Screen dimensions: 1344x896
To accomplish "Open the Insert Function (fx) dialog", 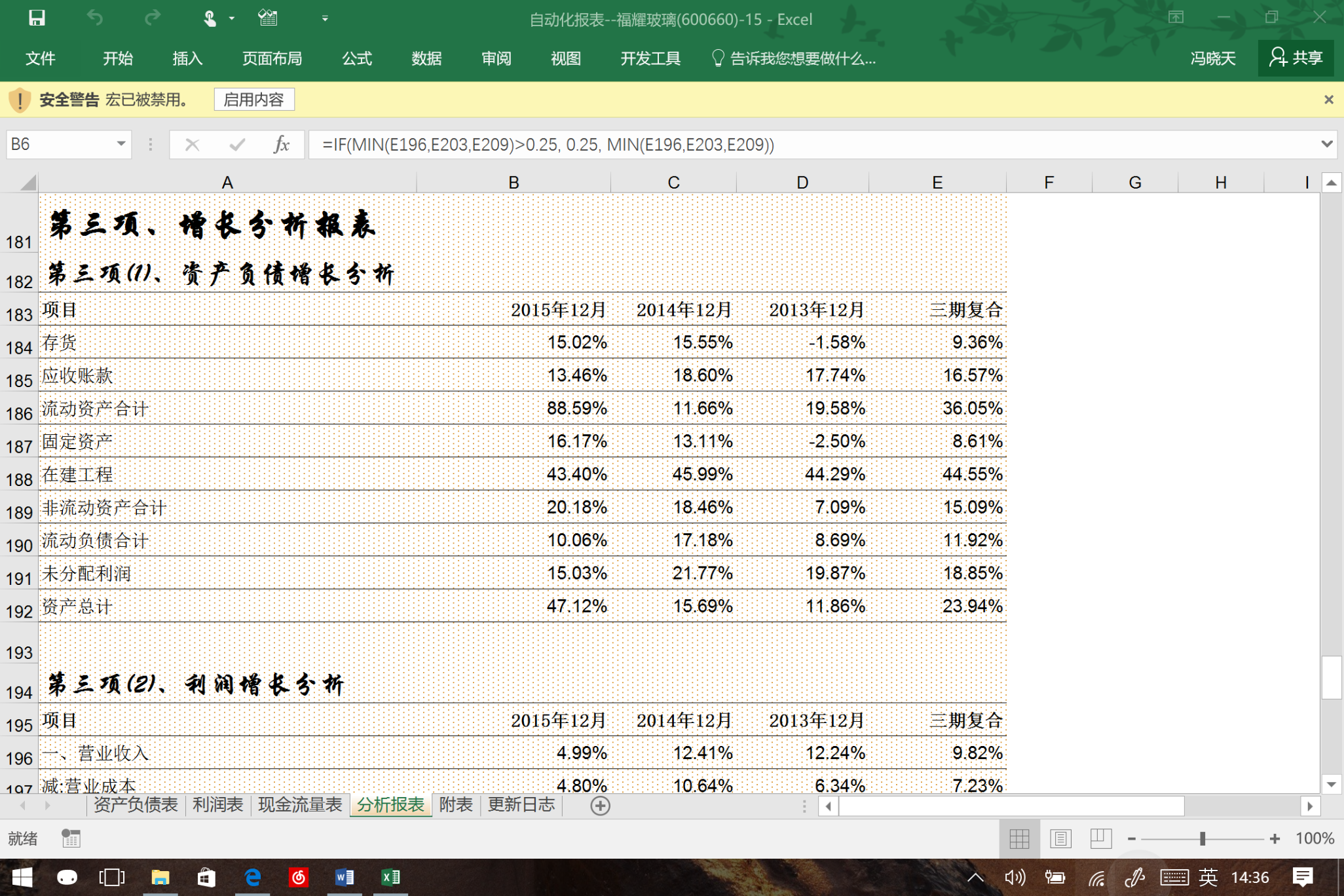I will point(282,145).
